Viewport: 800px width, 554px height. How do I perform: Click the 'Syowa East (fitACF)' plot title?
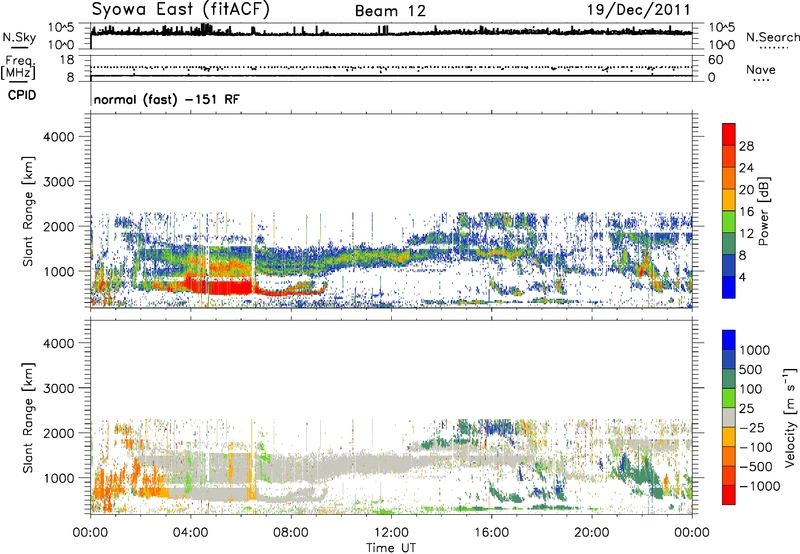coord(181,10)
